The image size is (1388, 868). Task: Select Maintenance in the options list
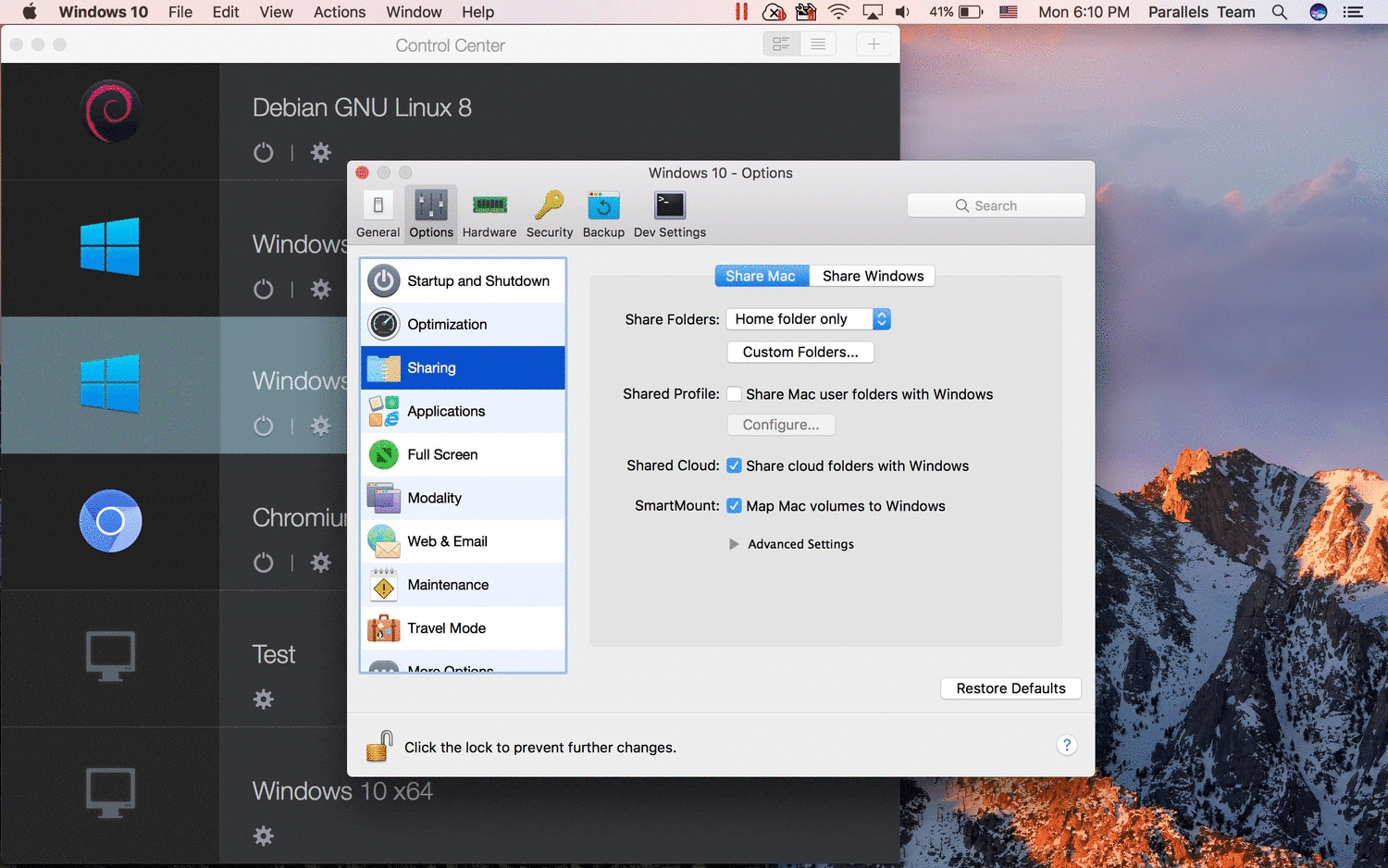click(463, 585)
